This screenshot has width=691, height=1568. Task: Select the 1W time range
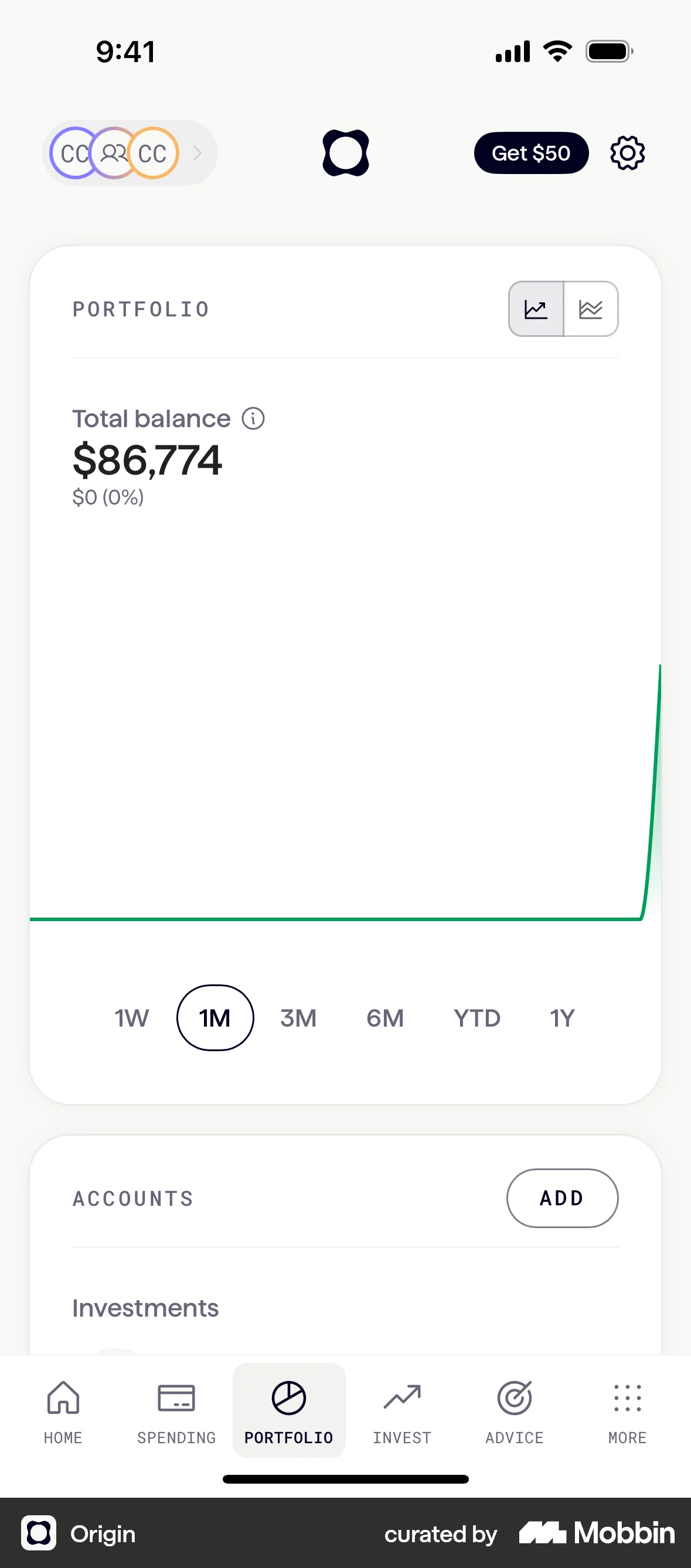pos(131,1018)
